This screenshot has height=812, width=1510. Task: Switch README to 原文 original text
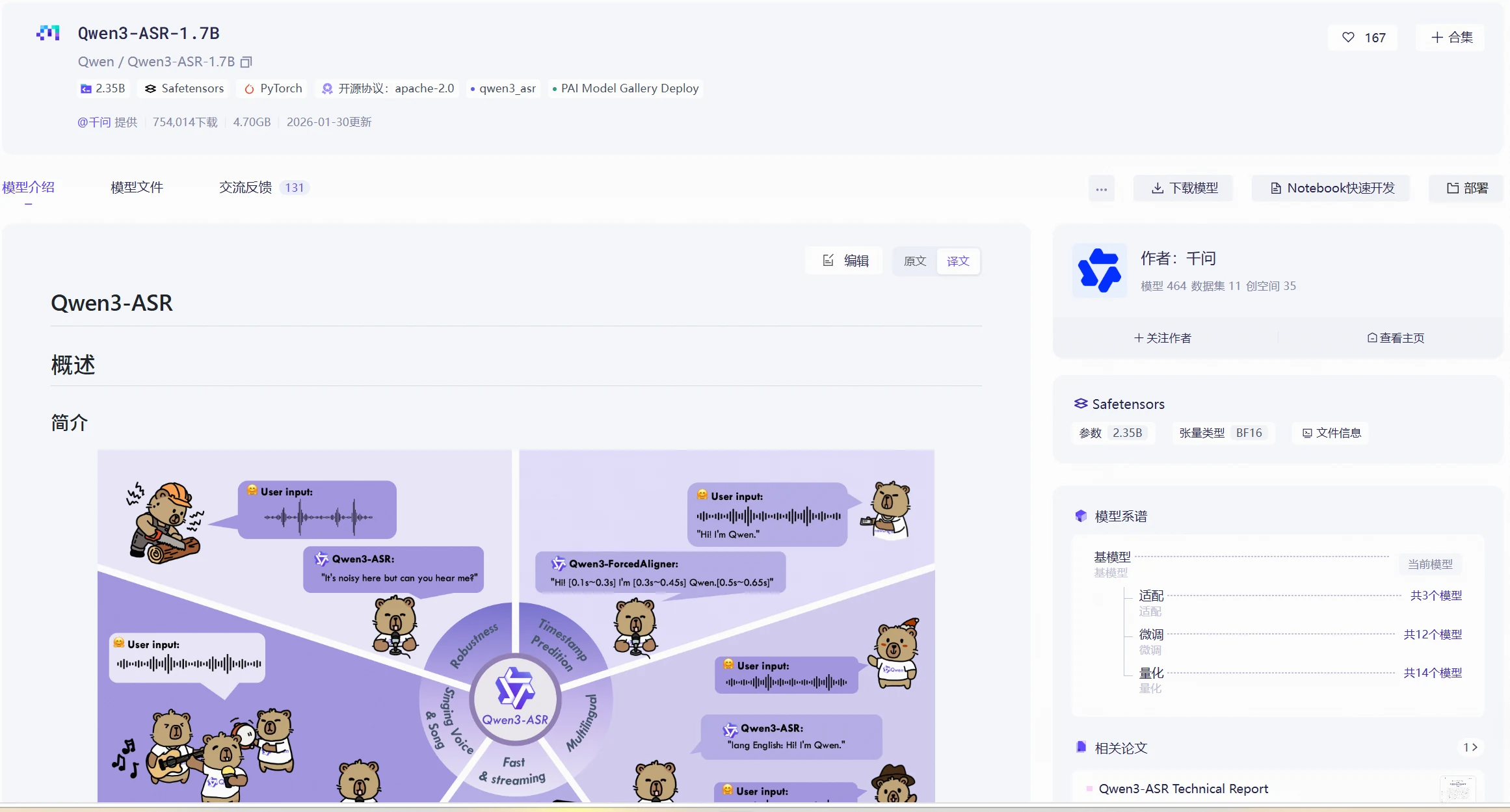coord(915,261)
